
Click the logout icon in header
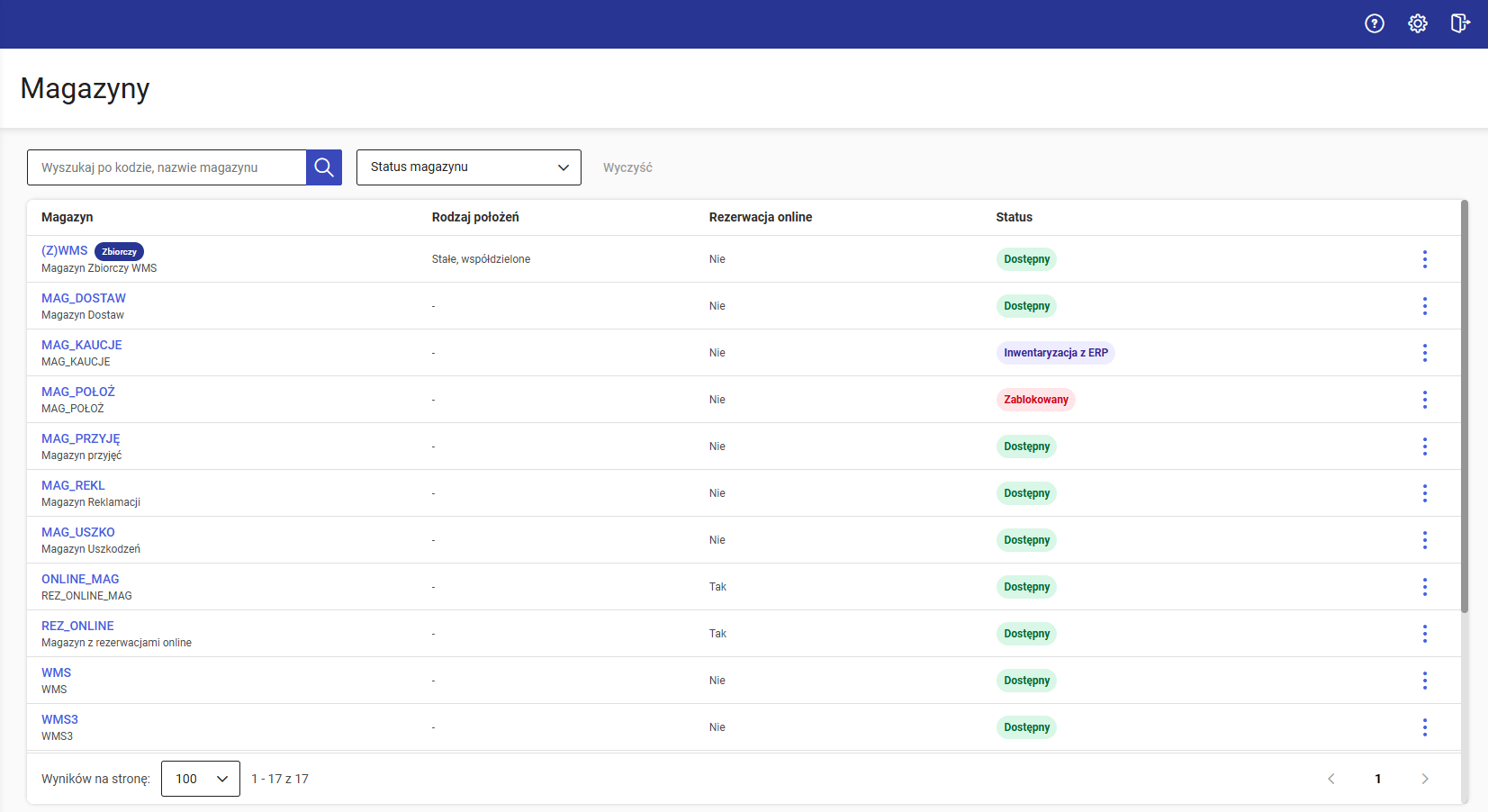1459,23
